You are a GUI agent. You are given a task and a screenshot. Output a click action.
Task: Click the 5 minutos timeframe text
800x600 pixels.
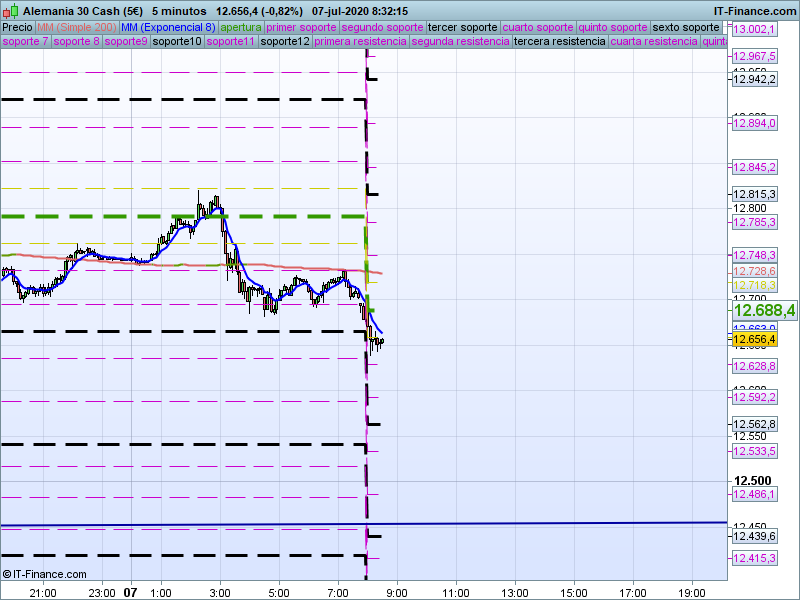coord(179,10)
